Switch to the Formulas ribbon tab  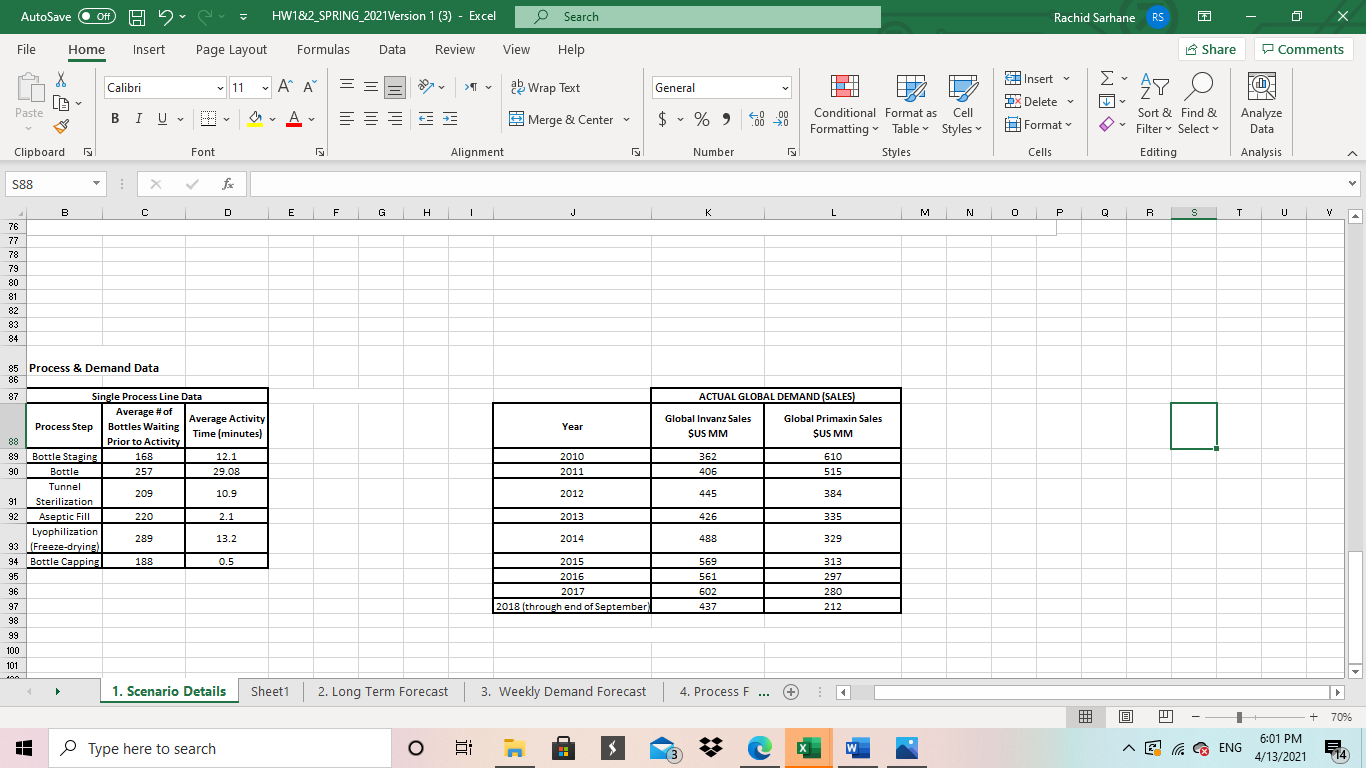pyautogui.click(x=323, y=49)
